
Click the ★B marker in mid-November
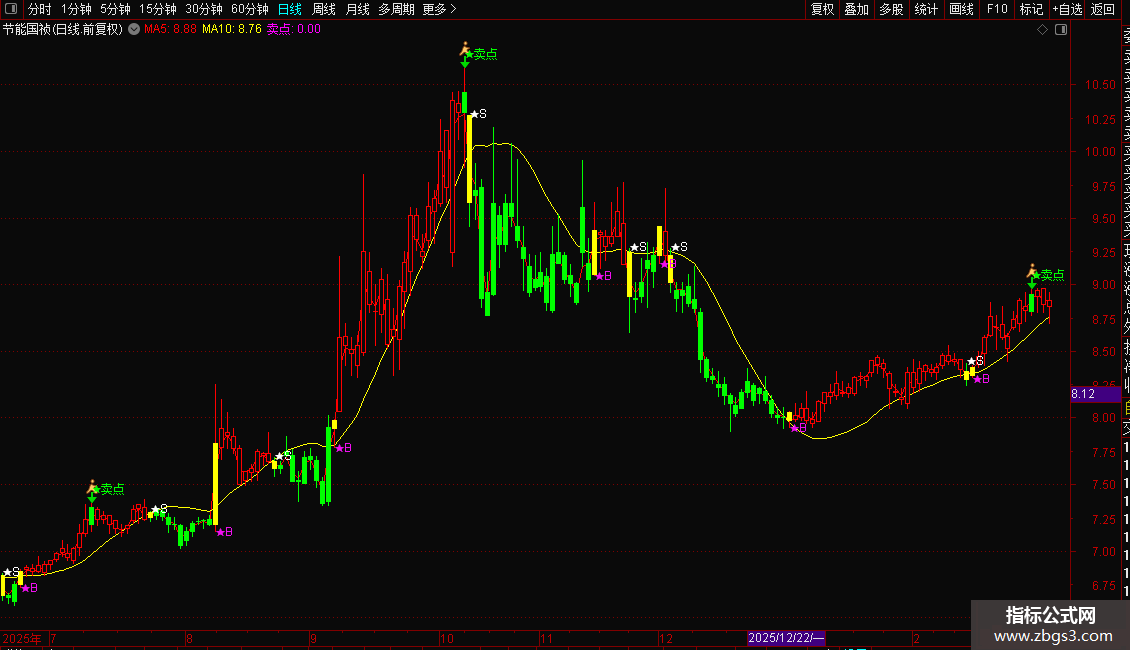(603, 276)
